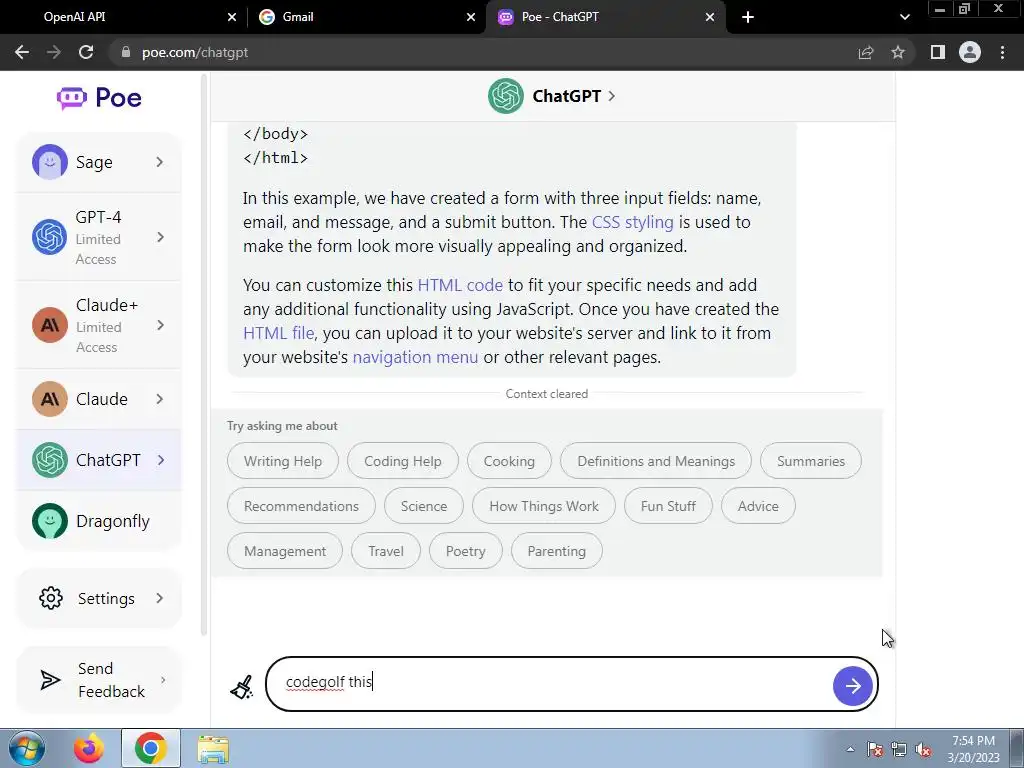Image resolution: width=1024 pixels, height=768 pixels.
Task: Click the sidebar vertical scrollbar
Action: tap(204, 356)
